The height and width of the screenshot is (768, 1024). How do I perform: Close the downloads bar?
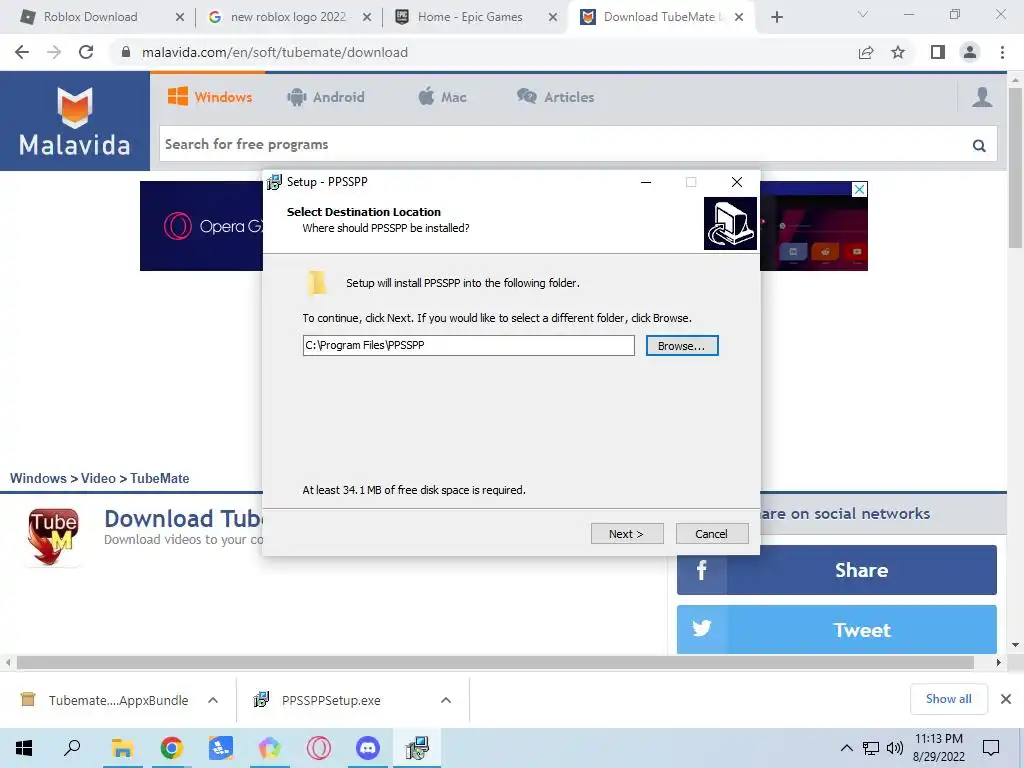point(1006,699)
